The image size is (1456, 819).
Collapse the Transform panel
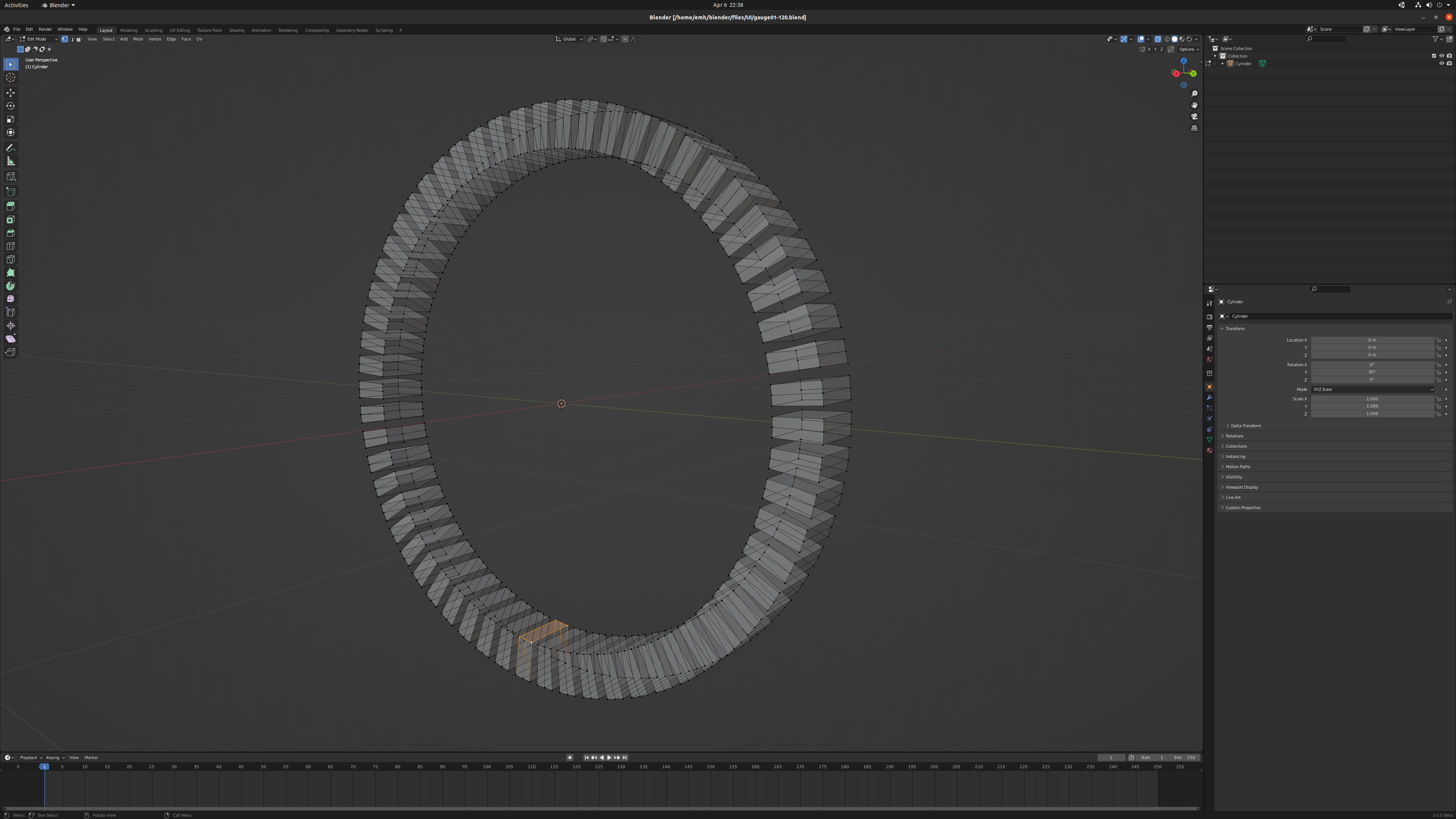(x=1235, y=329)
